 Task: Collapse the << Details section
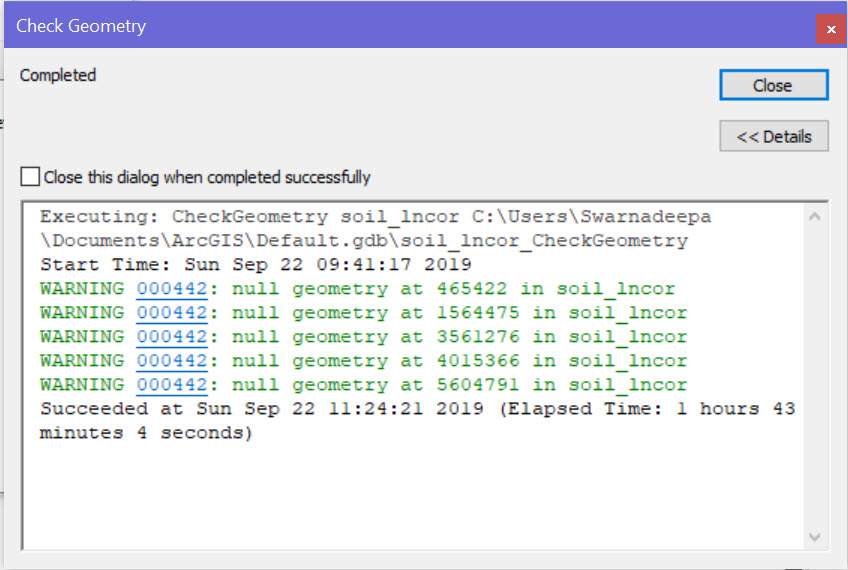tap(773, 136)
